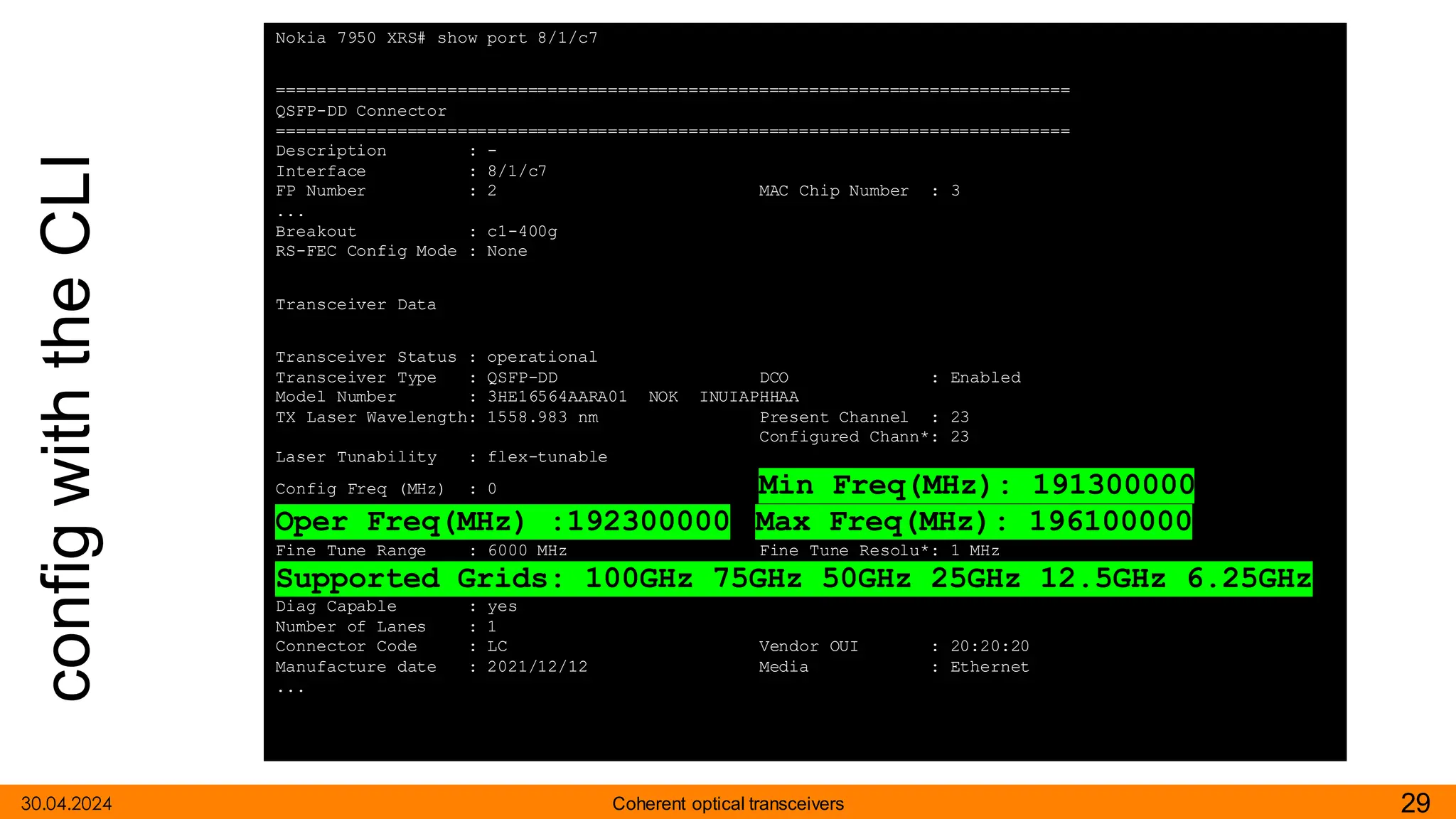1456x819 pixels.
Task: Click the Transceiver Status 'operational' value
Action: tap(542, 358)
